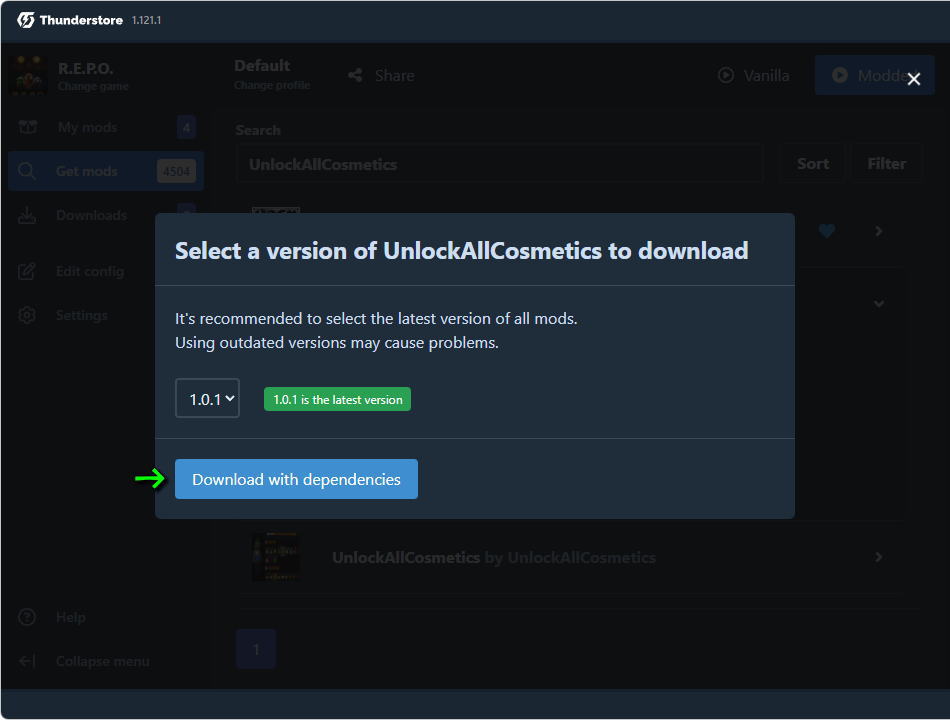This screenshot has height=720, width=950.
Task: Open the Filter options
Action: click(886, 164)
